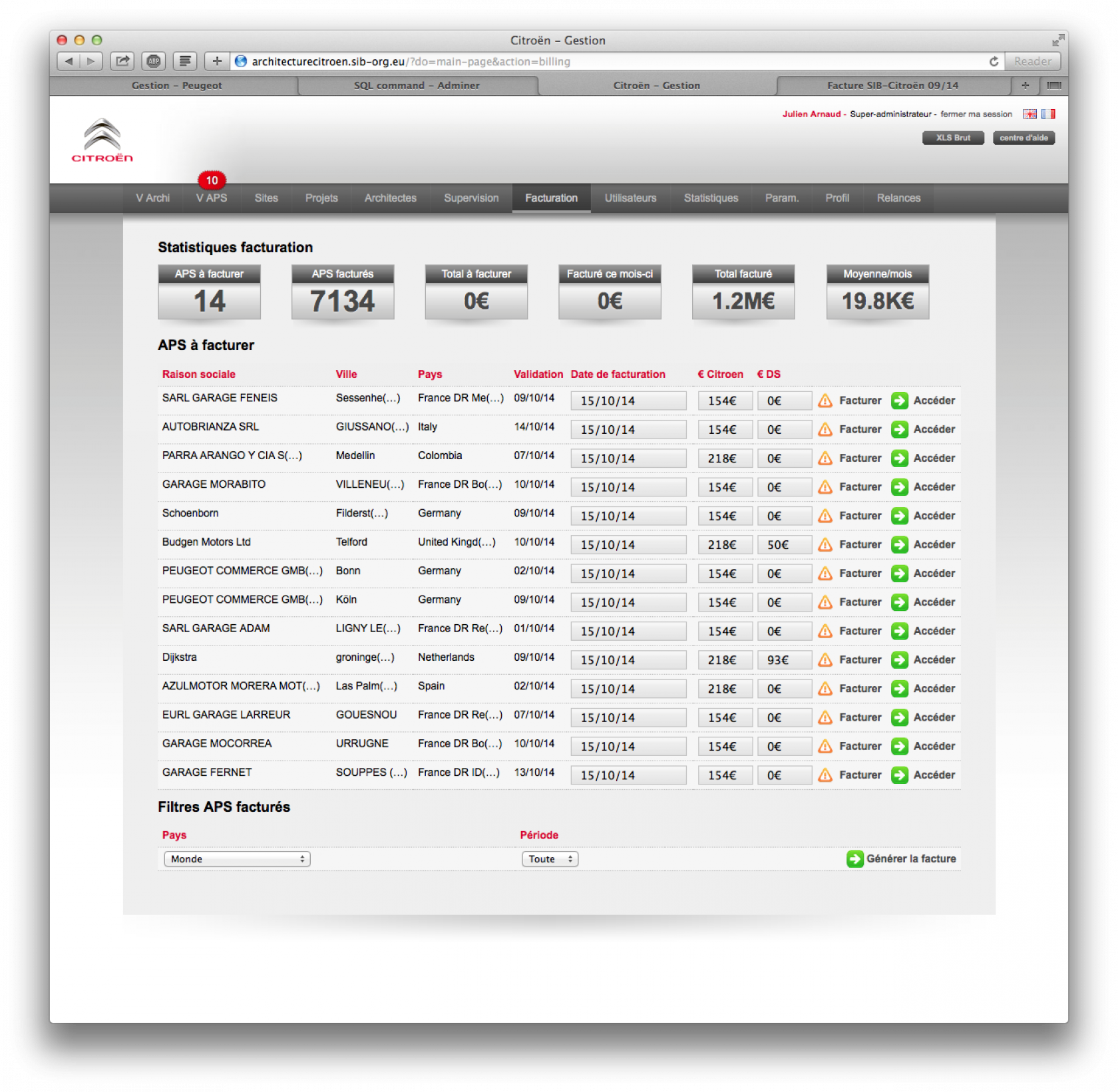The height and width of the screenshot is (1092, 1118).
Task: Open the Profil menu item
Action: pyautogui.click(x=837, y=198)
